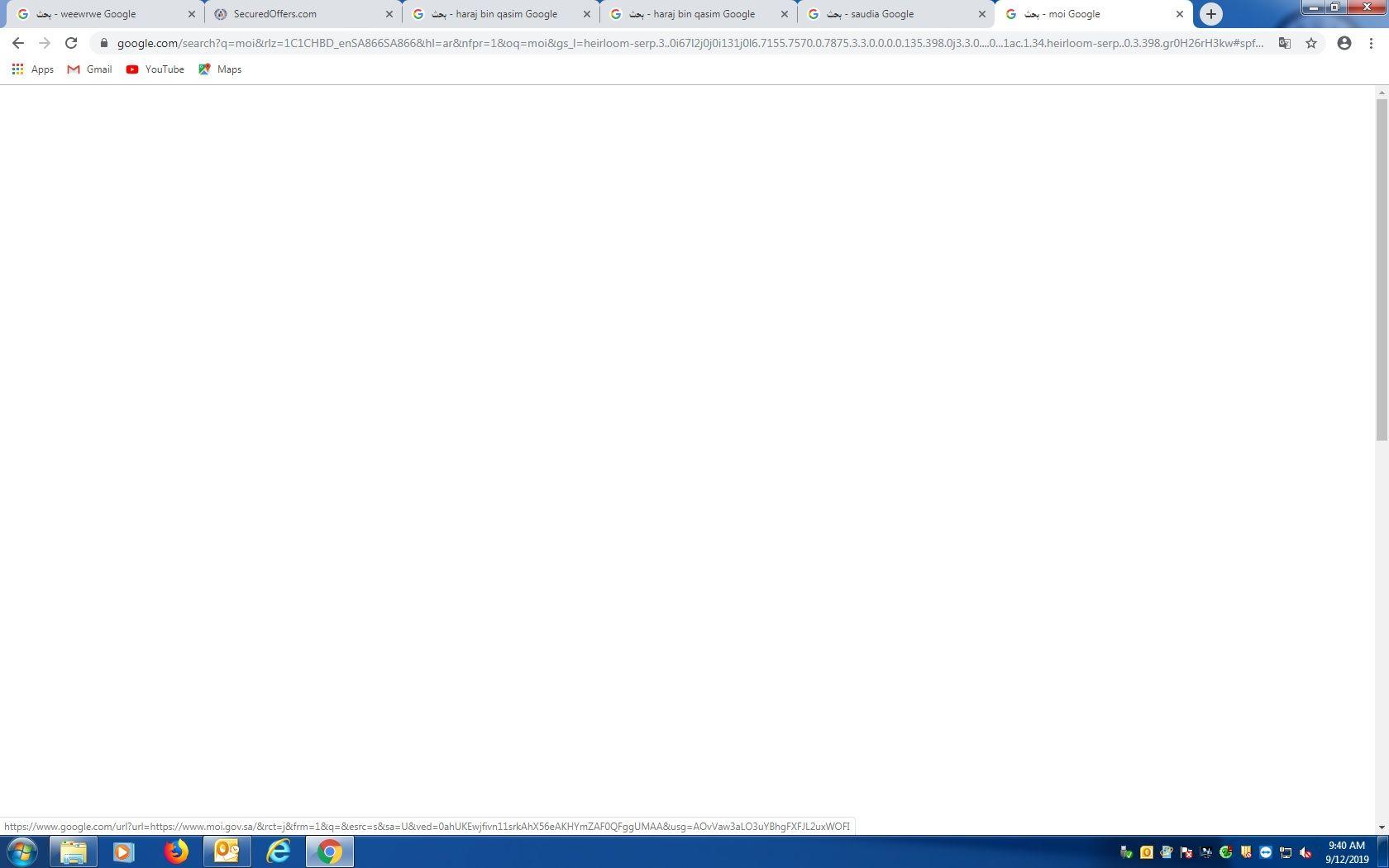Screen dimensions: 1389x868
Task: Click the yellow shield tray icon
Action: [1246, 852]
